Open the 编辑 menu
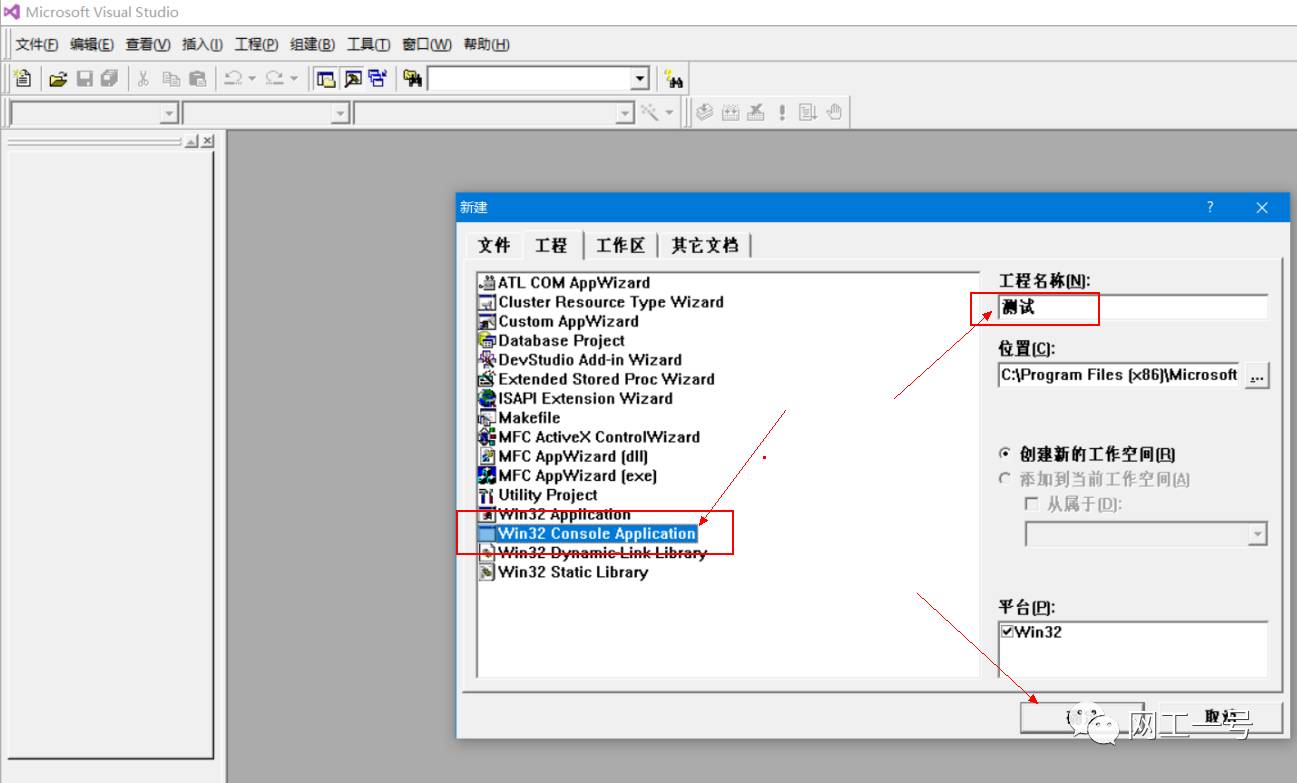This screenshot has width=1297, height=783. point(92,44)
